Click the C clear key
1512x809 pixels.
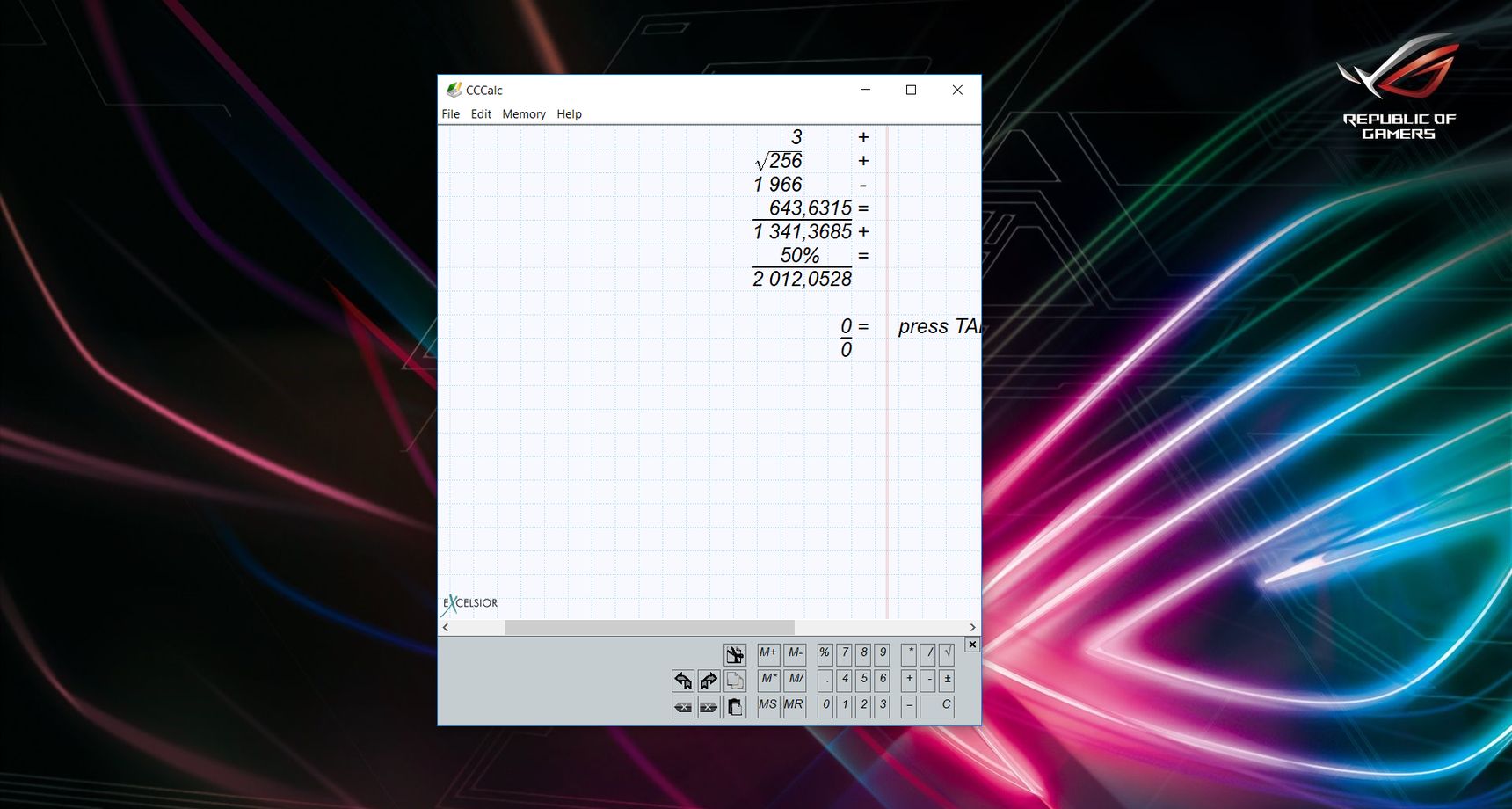coord(937,707)
